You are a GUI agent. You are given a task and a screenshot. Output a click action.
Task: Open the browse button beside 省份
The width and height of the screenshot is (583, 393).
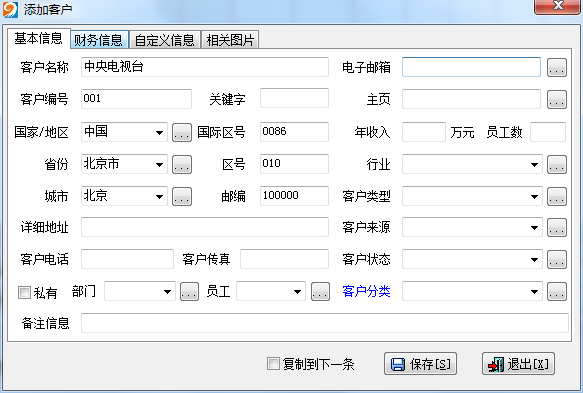182,164
